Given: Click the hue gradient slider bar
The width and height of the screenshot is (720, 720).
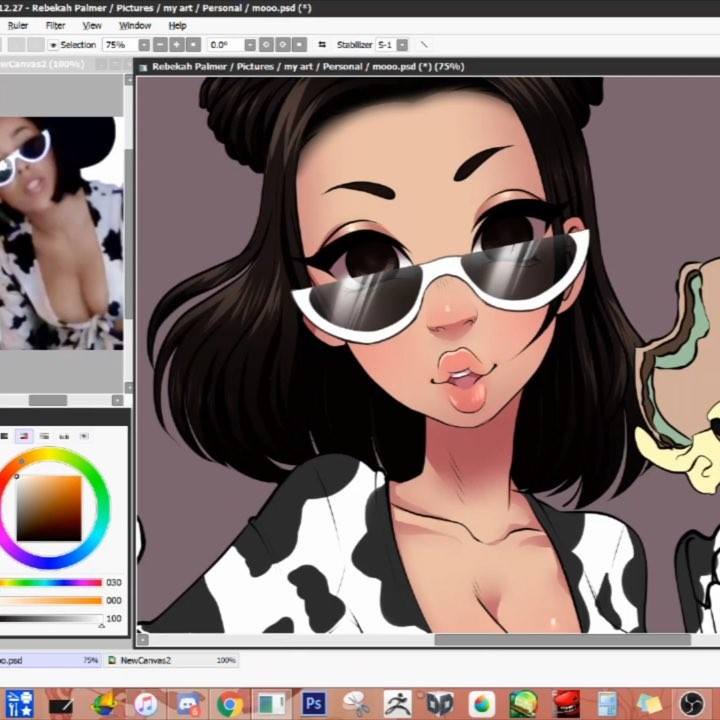Looking at the screenshot, I should pos(51,583).
